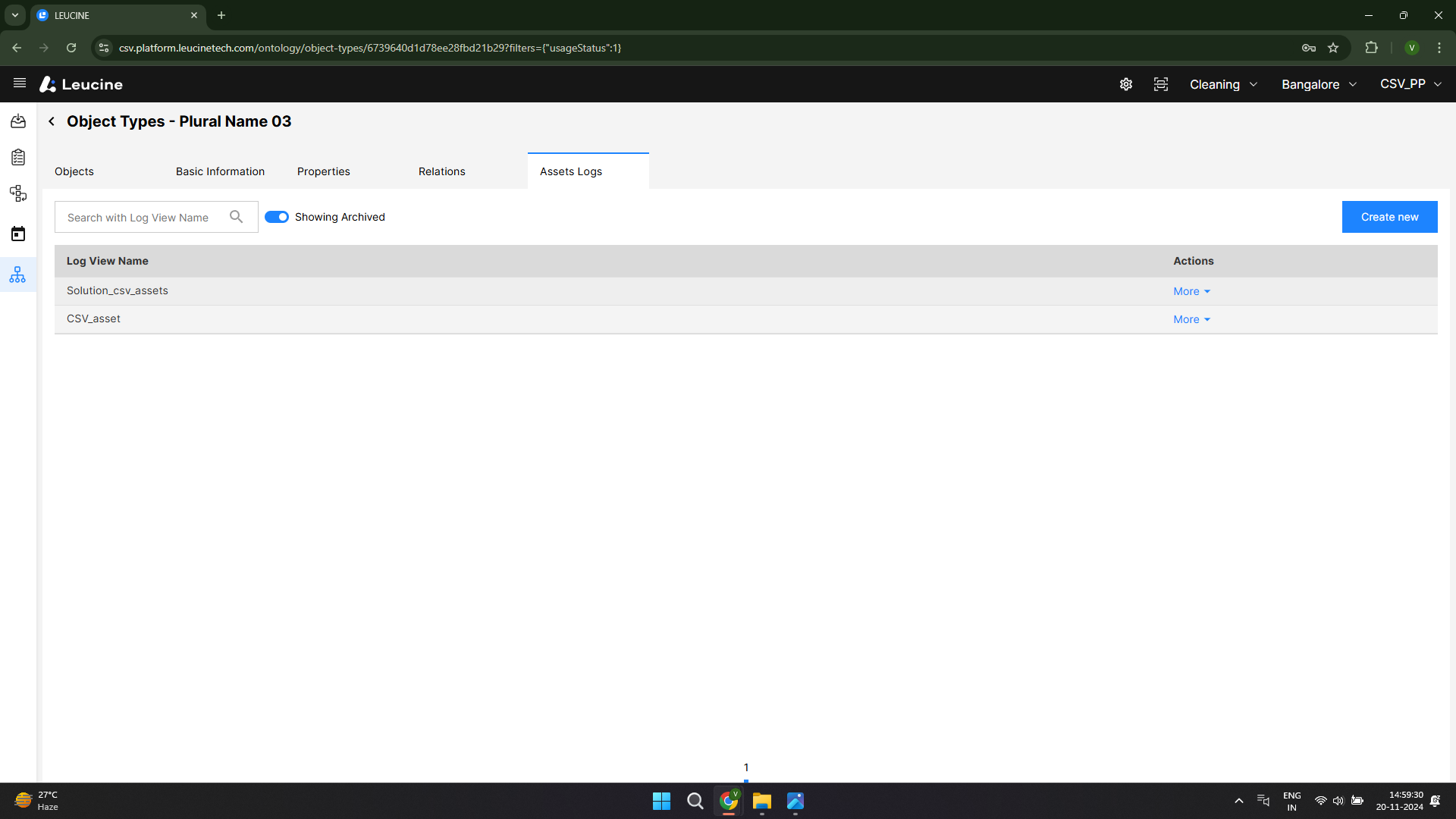
Task: Open the ENG IN language switcher
Action: click(1292, 801)
